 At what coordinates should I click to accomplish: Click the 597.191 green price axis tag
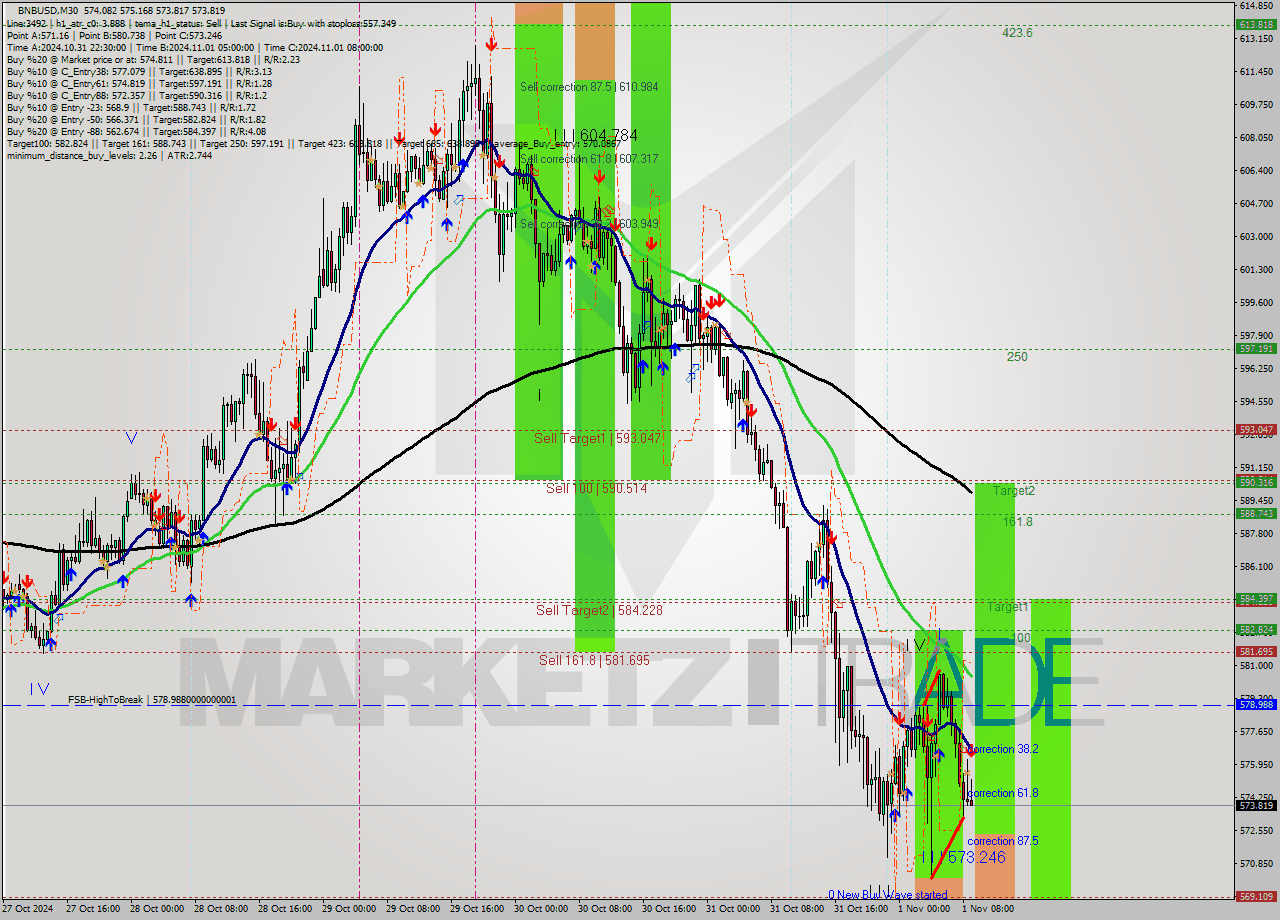coord(1256,349)
